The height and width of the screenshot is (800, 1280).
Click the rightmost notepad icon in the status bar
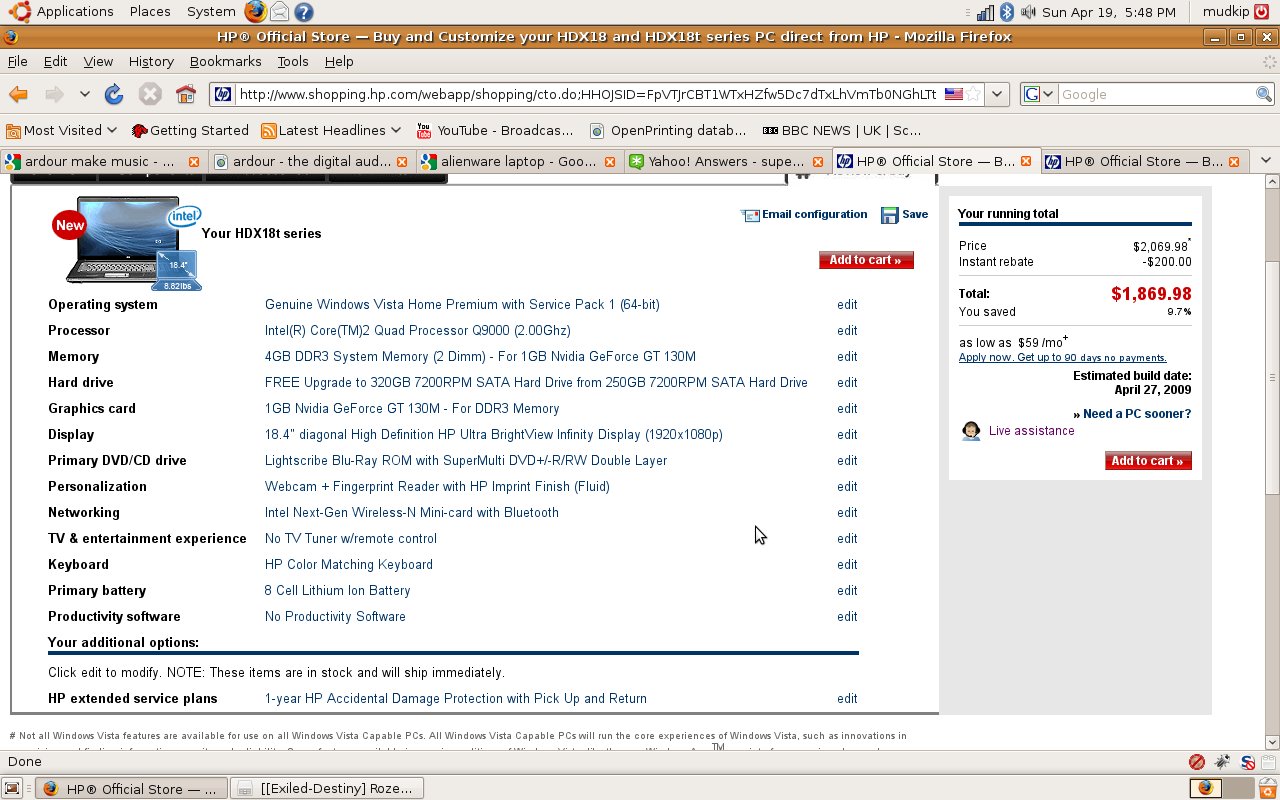tap(1267, 762)
